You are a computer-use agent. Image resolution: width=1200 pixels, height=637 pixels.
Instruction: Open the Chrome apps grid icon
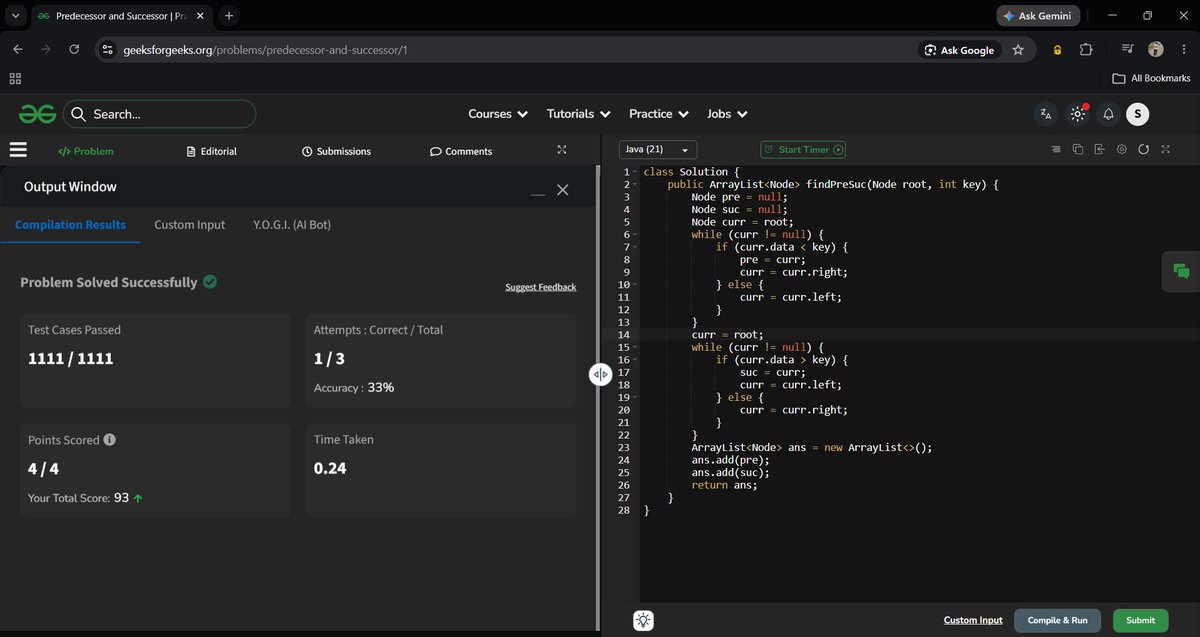click(x=15, y=78)
